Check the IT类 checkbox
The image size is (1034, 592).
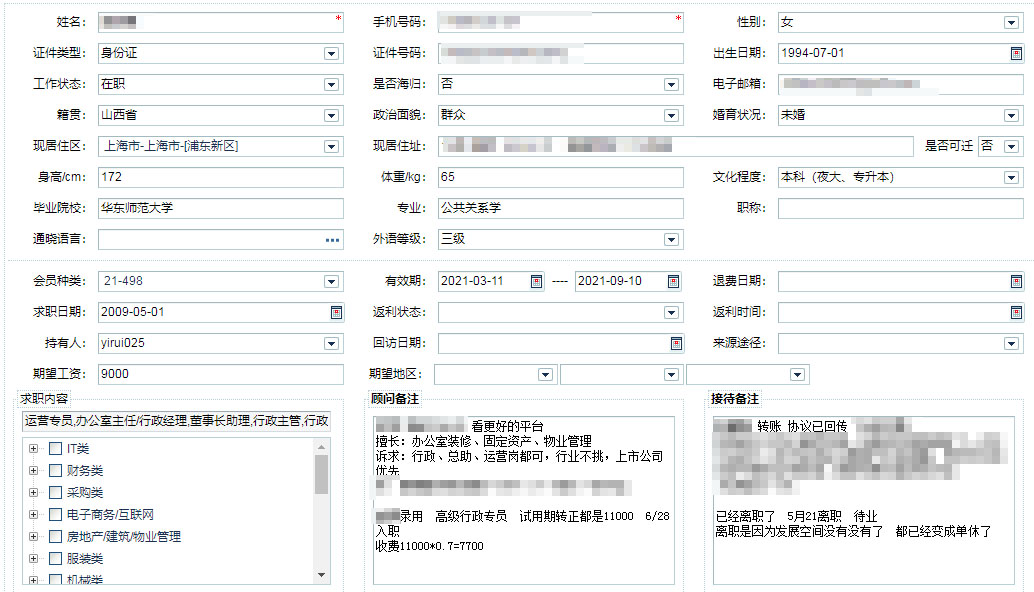[55, 449]
